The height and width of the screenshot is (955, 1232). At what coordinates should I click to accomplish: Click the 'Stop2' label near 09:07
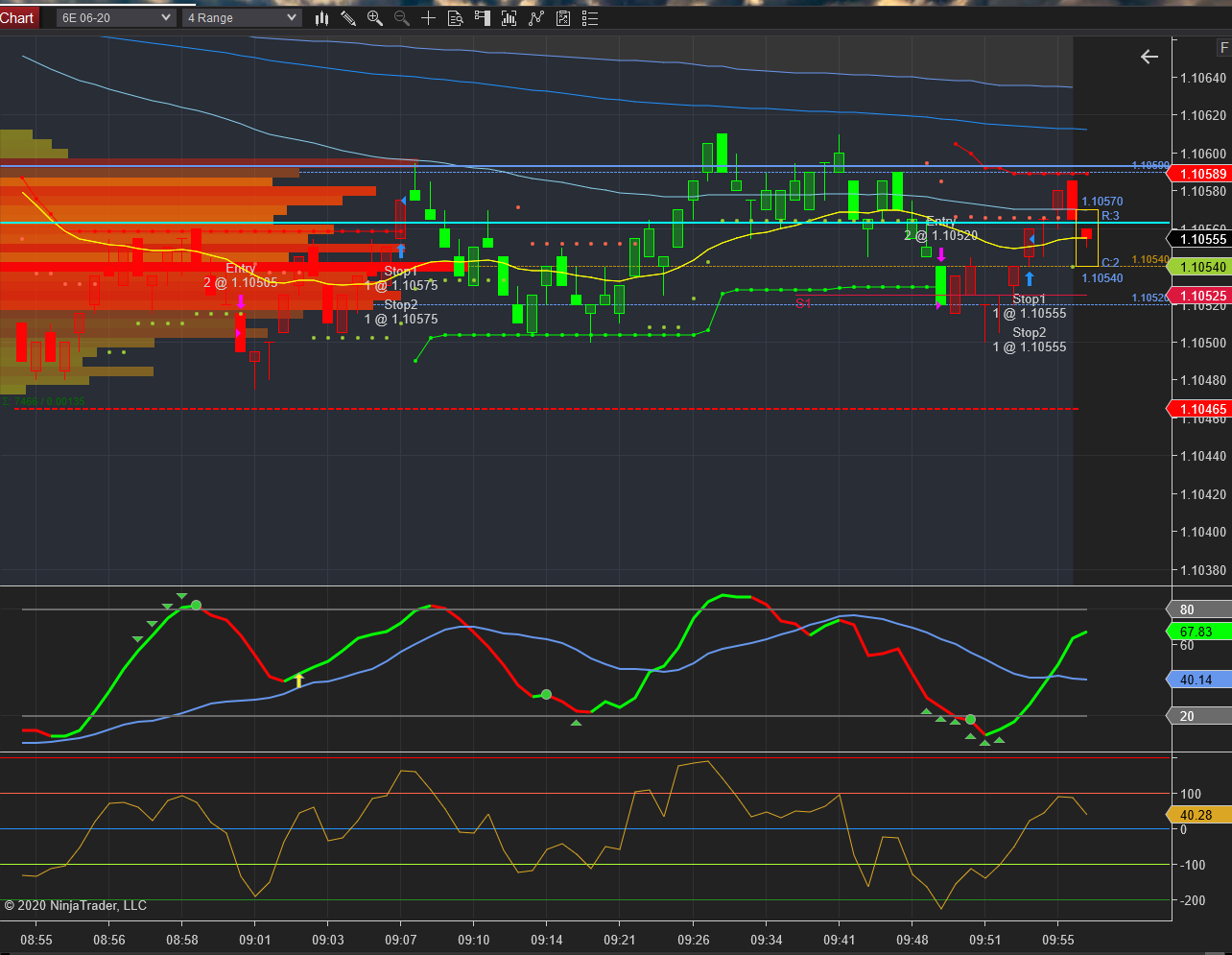(x=401, y=304)
